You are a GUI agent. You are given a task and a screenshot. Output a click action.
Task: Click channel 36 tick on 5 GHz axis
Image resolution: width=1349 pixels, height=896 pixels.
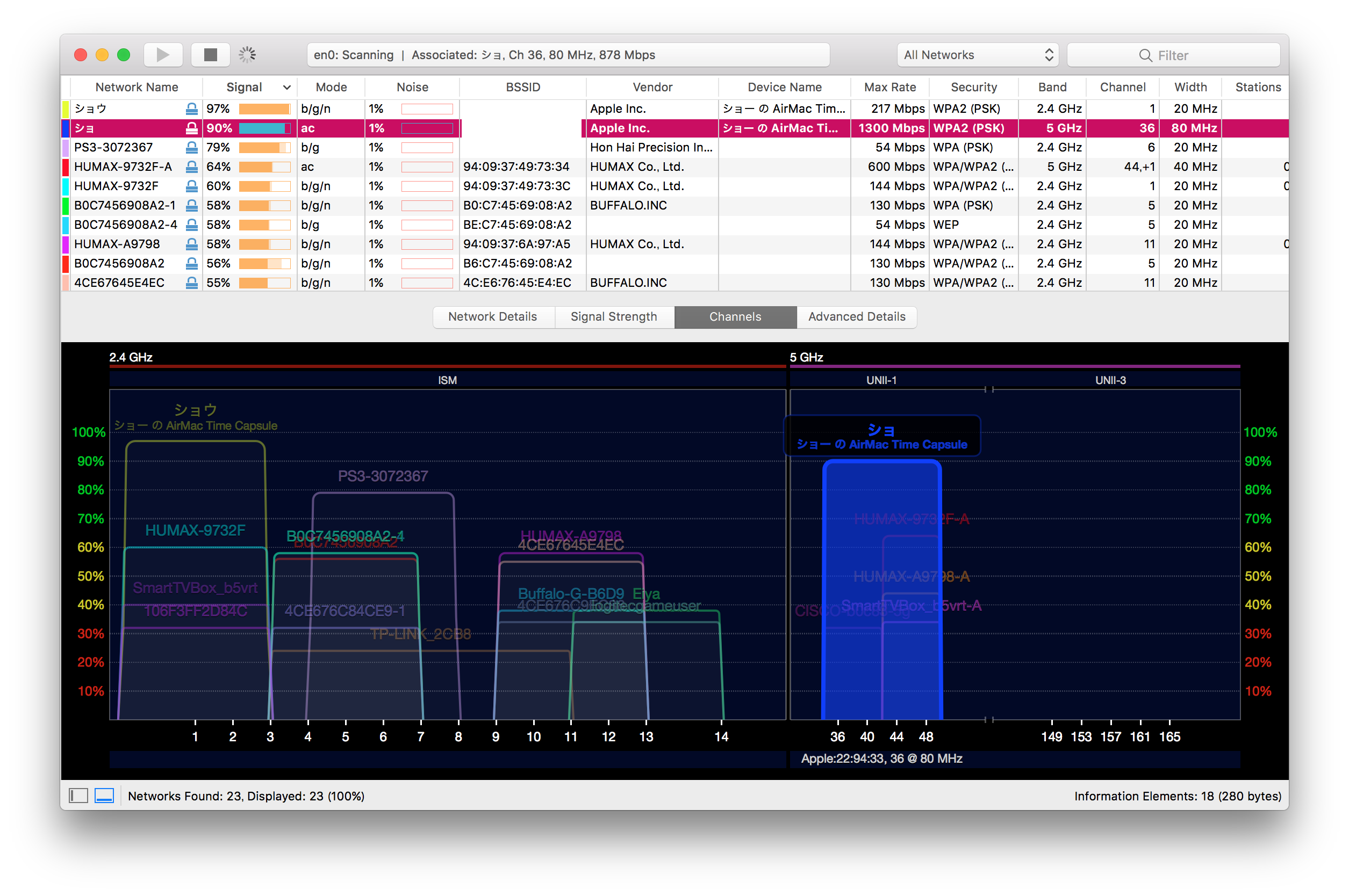(837, 736)
